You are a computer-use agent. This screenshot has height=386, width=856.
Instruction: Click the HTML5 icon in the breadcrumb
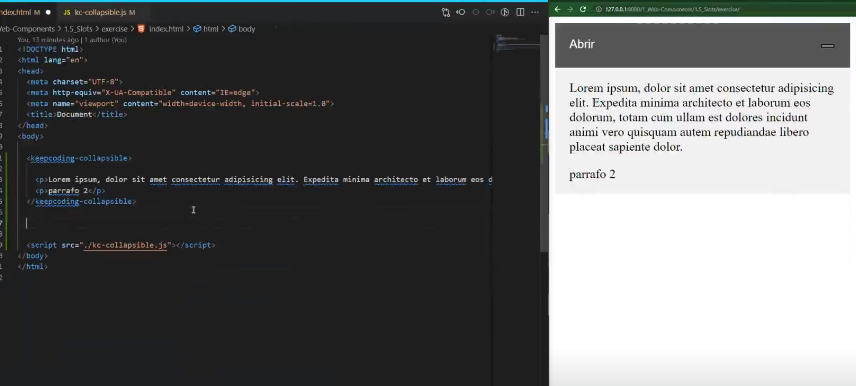[141, 29]
